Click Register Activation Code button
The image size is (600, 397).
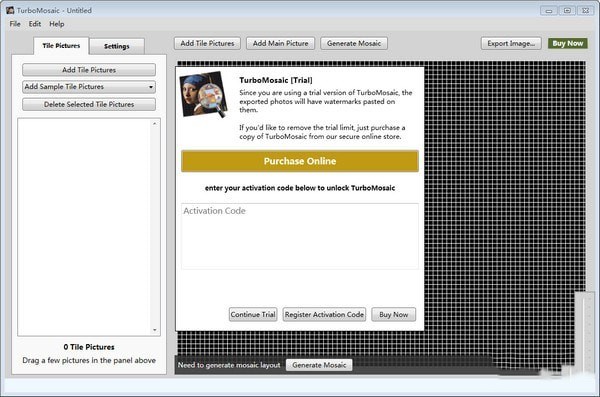[324, 315]
